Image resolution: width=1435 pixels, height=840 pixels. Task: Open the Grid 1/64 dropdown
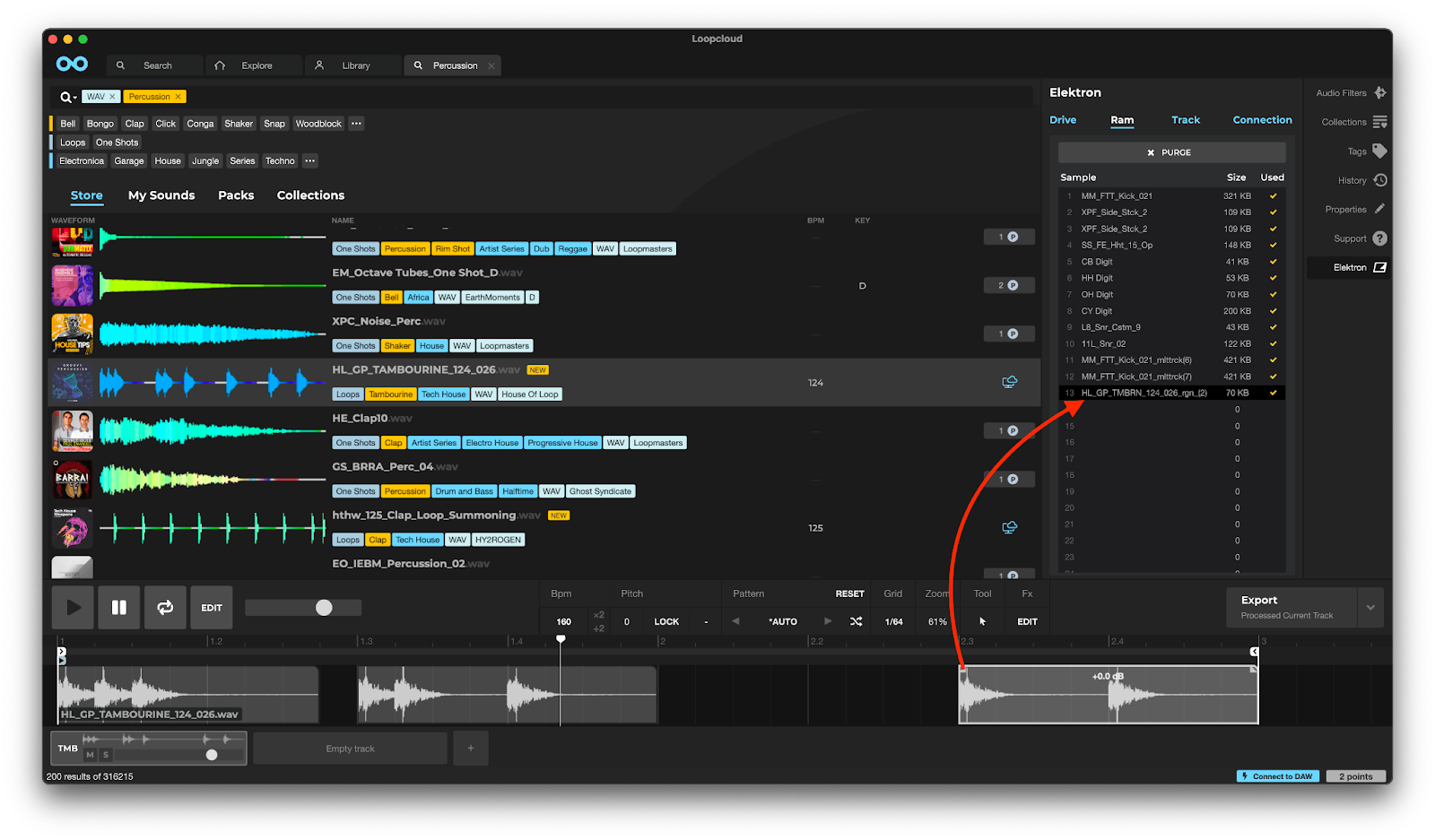894,621
